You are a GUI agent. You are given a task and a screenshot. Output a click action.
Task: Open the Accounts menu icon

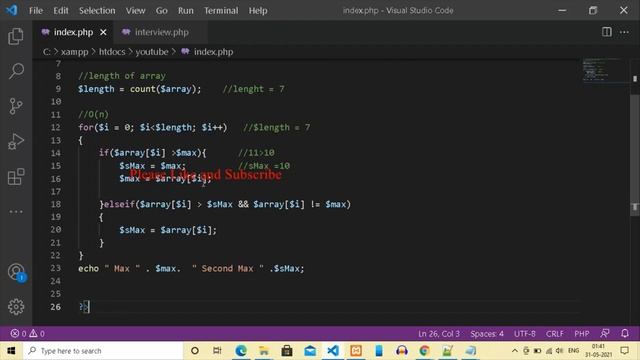coord(16,272)
